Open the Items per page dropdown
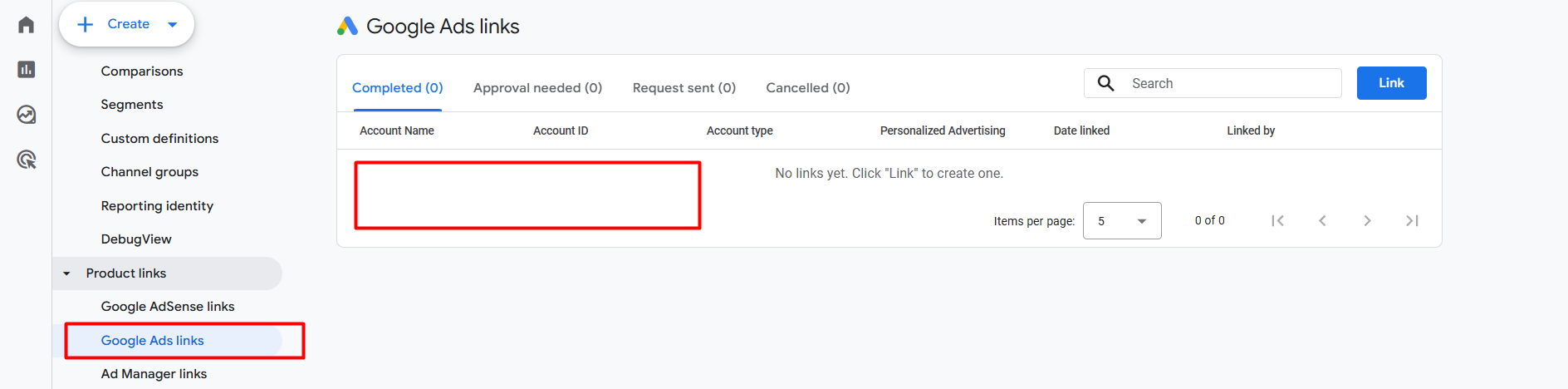Viewport: 1568px width, 389px height. [x=1121, y=221]
